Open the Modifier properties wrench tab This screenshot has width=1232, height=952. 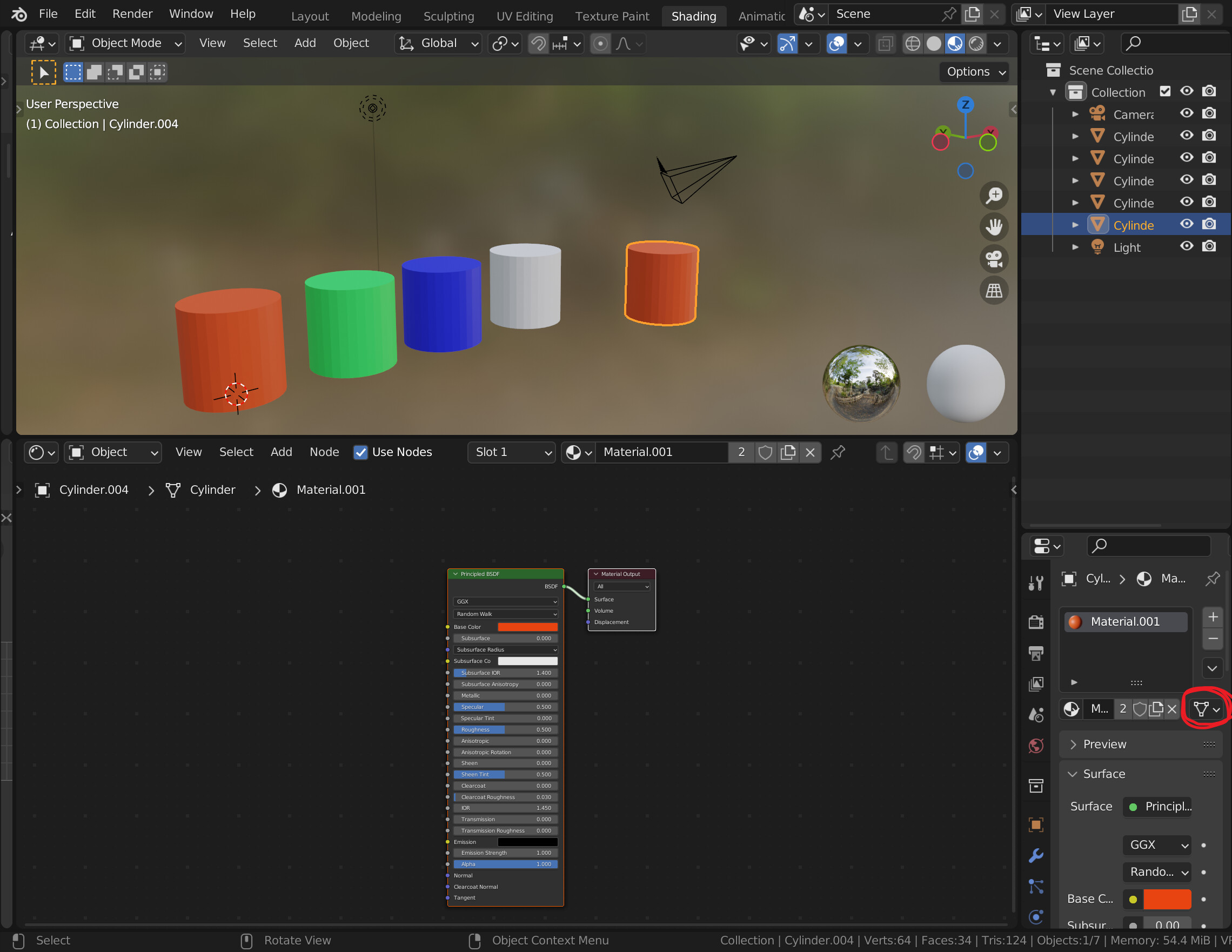point(1036,856)
